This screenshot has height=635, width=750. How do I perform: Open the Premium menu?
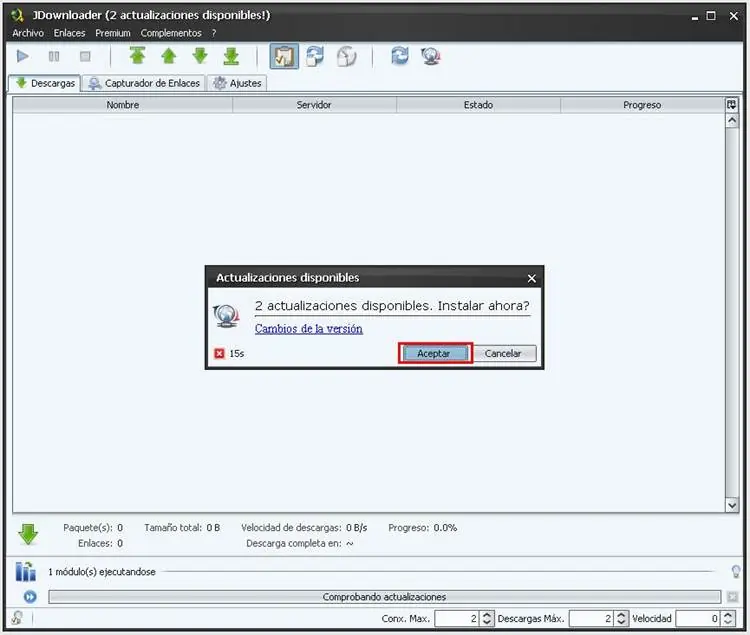113,33
